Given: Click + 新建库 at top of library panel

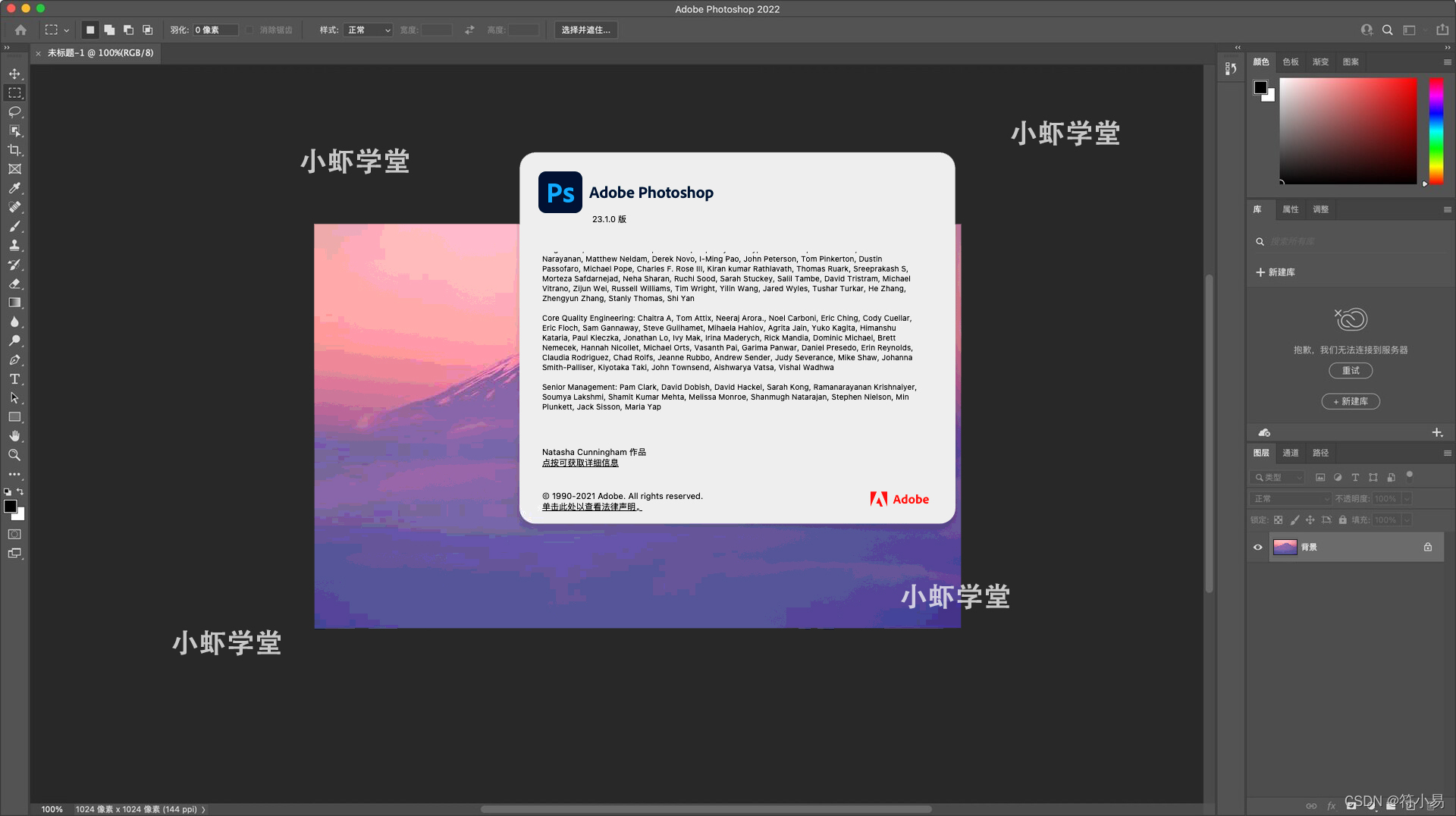Looking at the screenshot, I should pyautogui.click(x=1276, y=272).
